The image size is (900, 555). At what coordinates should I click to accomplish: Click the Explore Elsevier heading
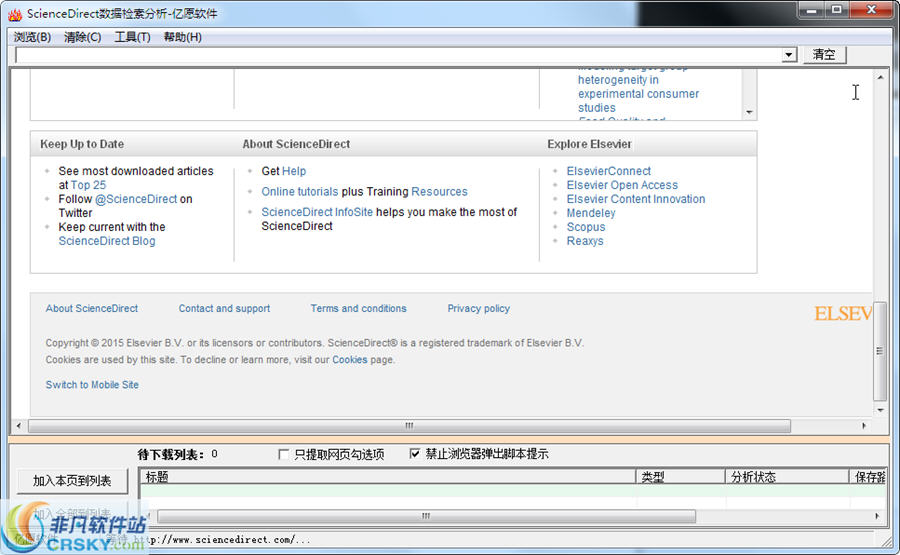(589, 144)
